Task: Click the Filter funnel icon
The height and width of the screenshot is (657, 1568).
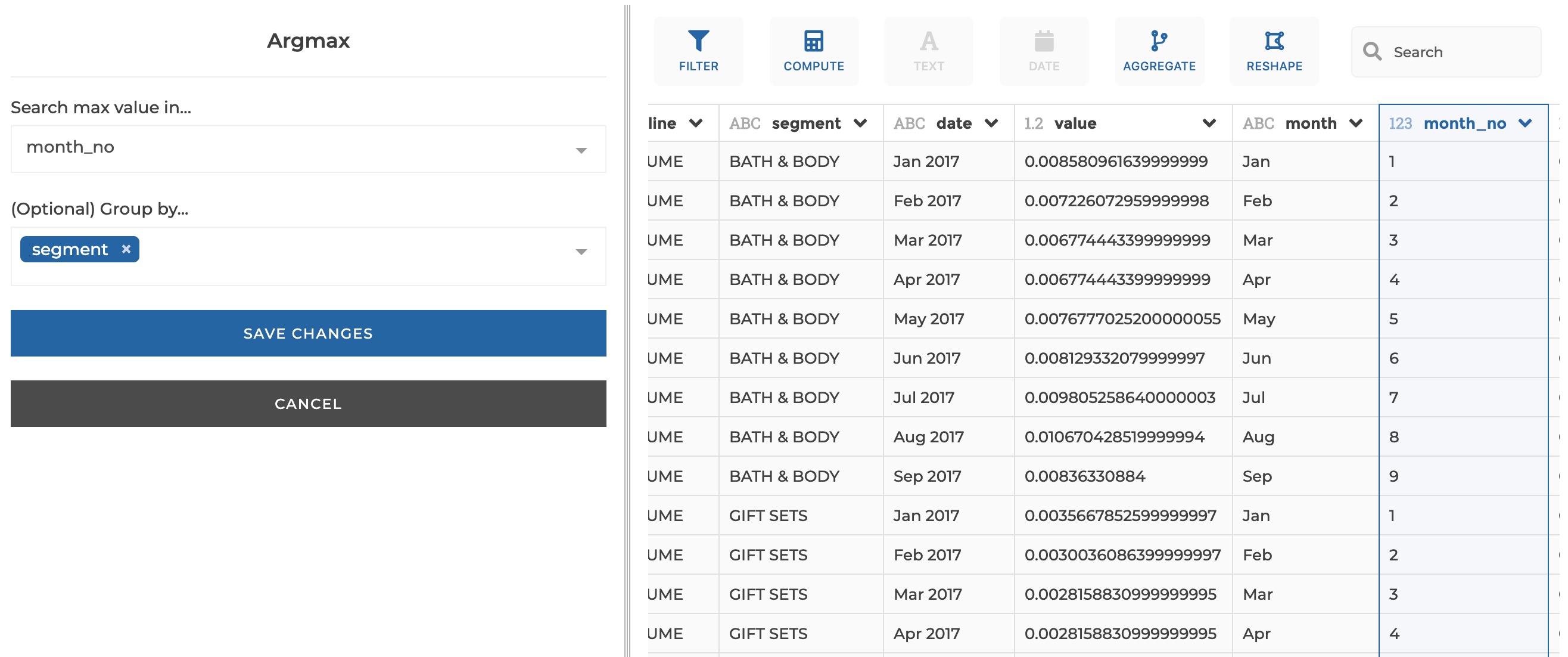Action: click(x=698, y=41)
